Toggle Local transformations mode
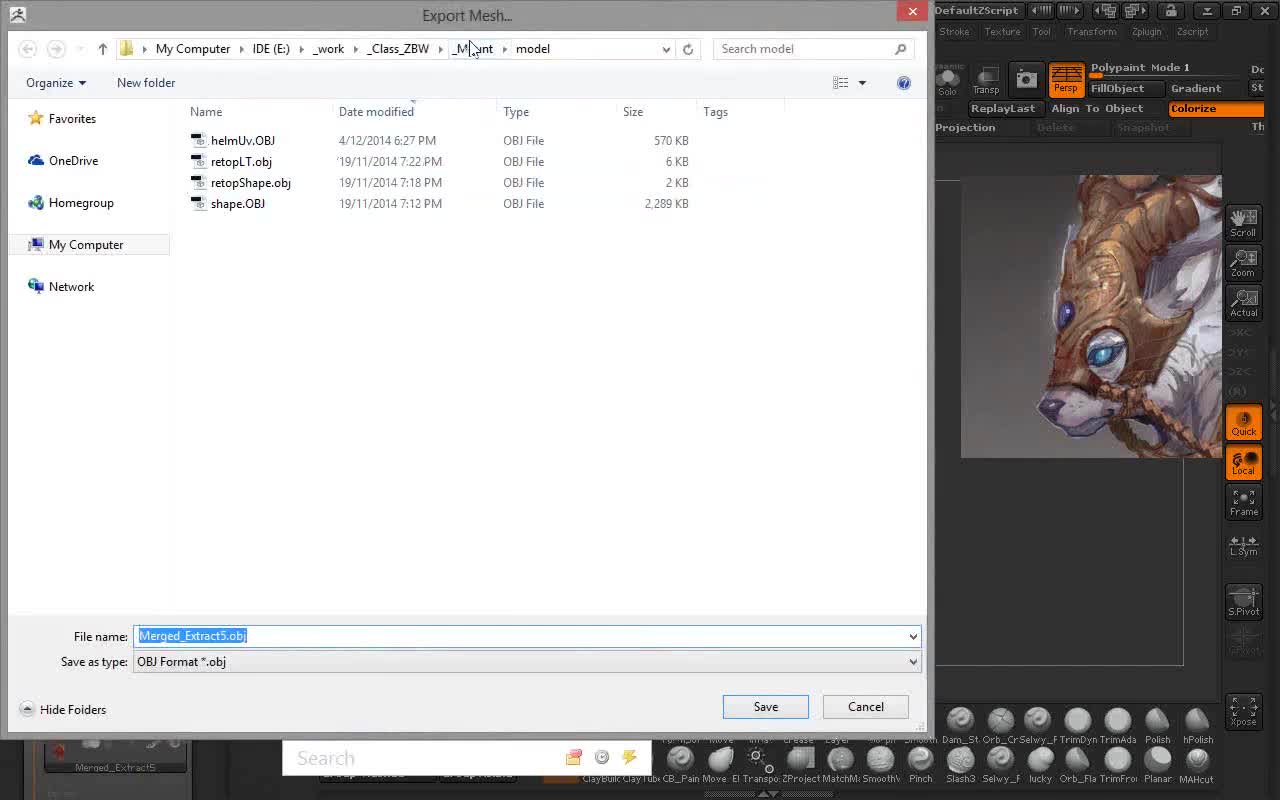The height and width of the screenshot is (800, 1280). coord(1243,462)
